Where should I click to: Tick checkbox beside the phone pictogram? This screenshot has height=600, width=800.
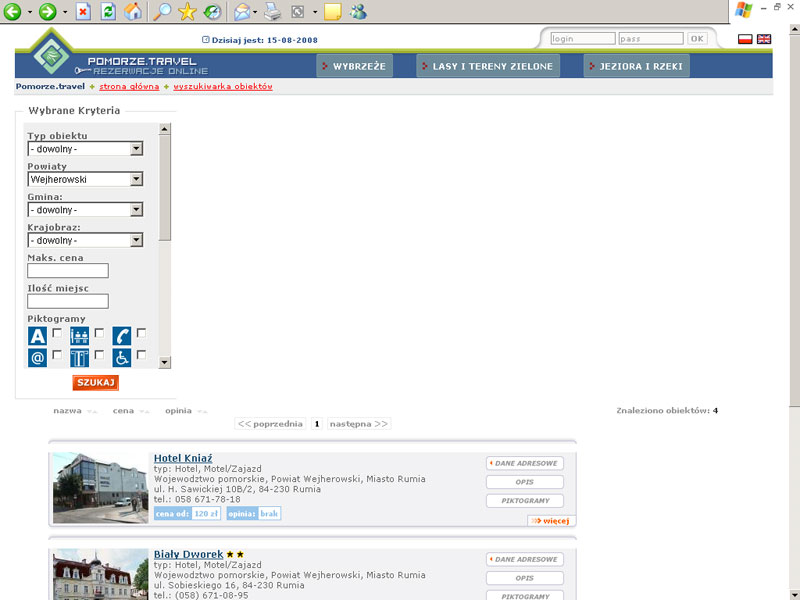point(141,333)
